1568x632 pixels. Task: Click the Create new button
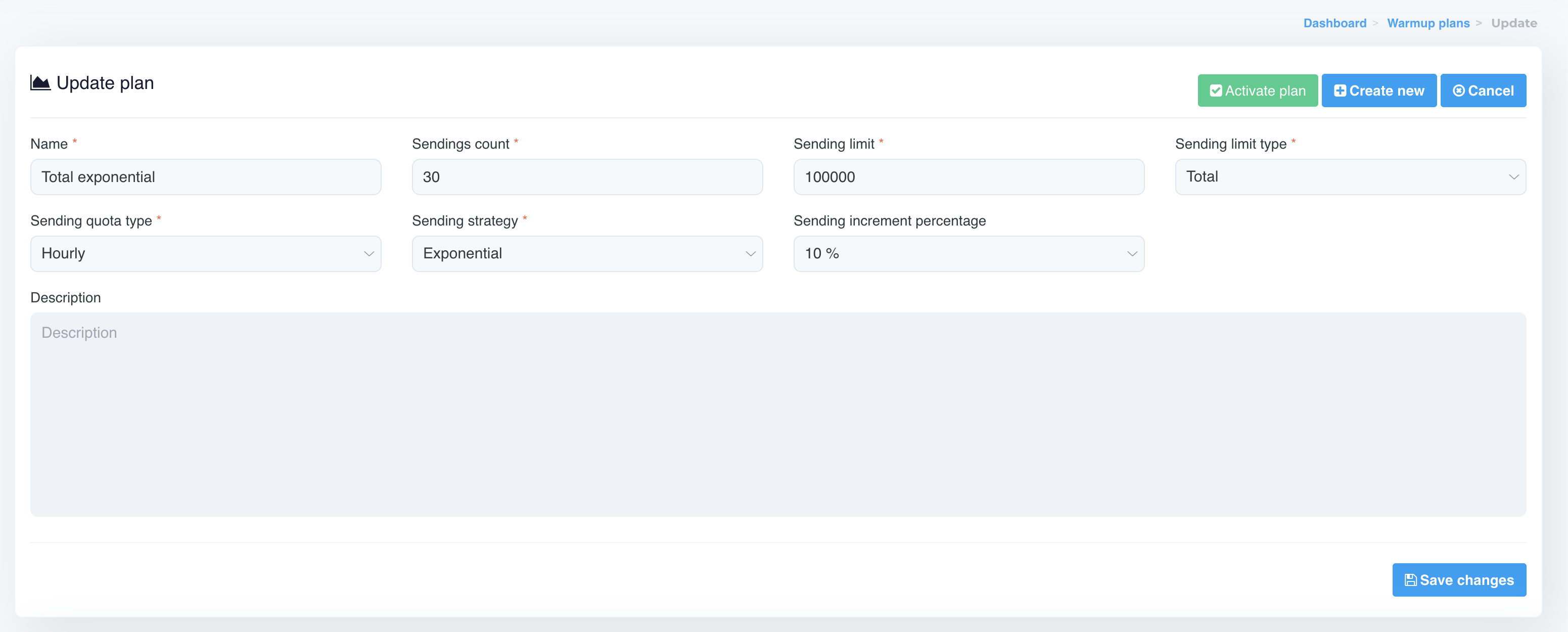(1378, 91)
